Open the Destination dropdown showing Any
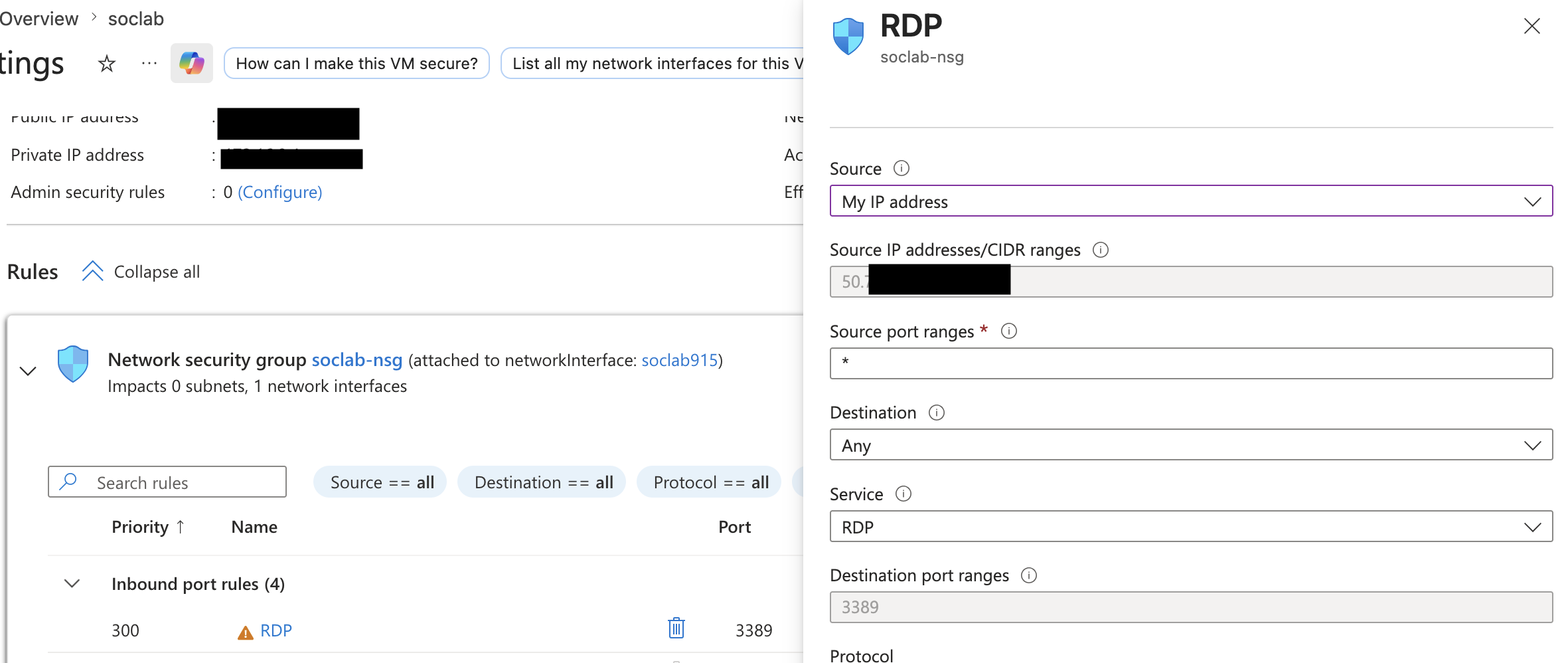Screen dimensions: 1568x663 pos(1191,444)
